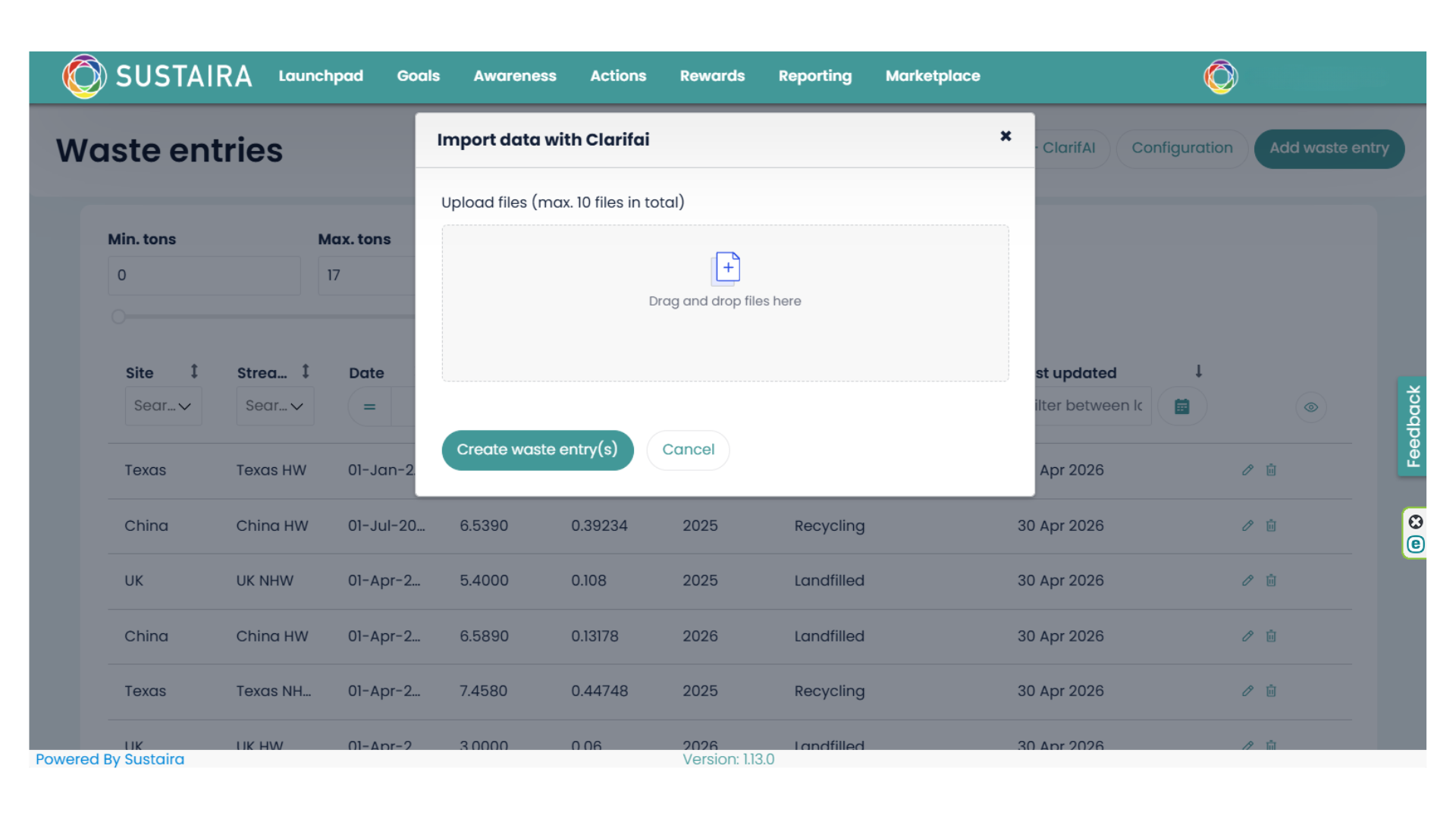The height and width of the screenshot is (819, 1456).
Task: Open the Date comparison operator selector
Action: (x=369, y=406)
